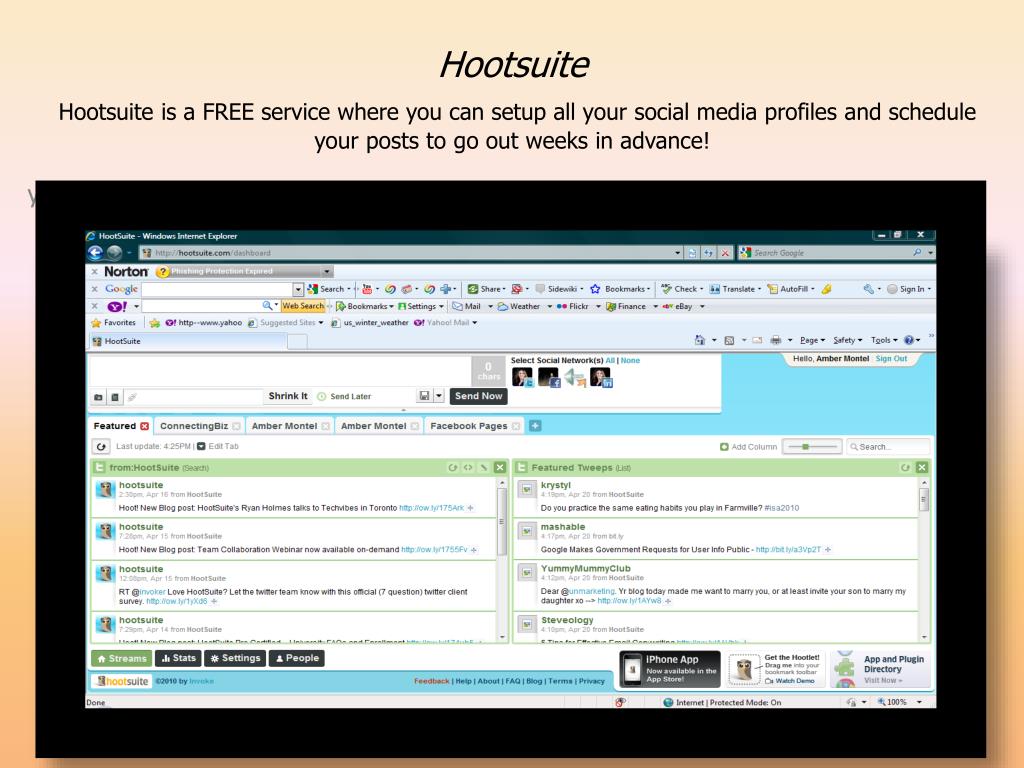Image resolution: width=1024 pixels, height=768 pixels.
Task: Click the attach image icon in composer
Action: point(98,397)
